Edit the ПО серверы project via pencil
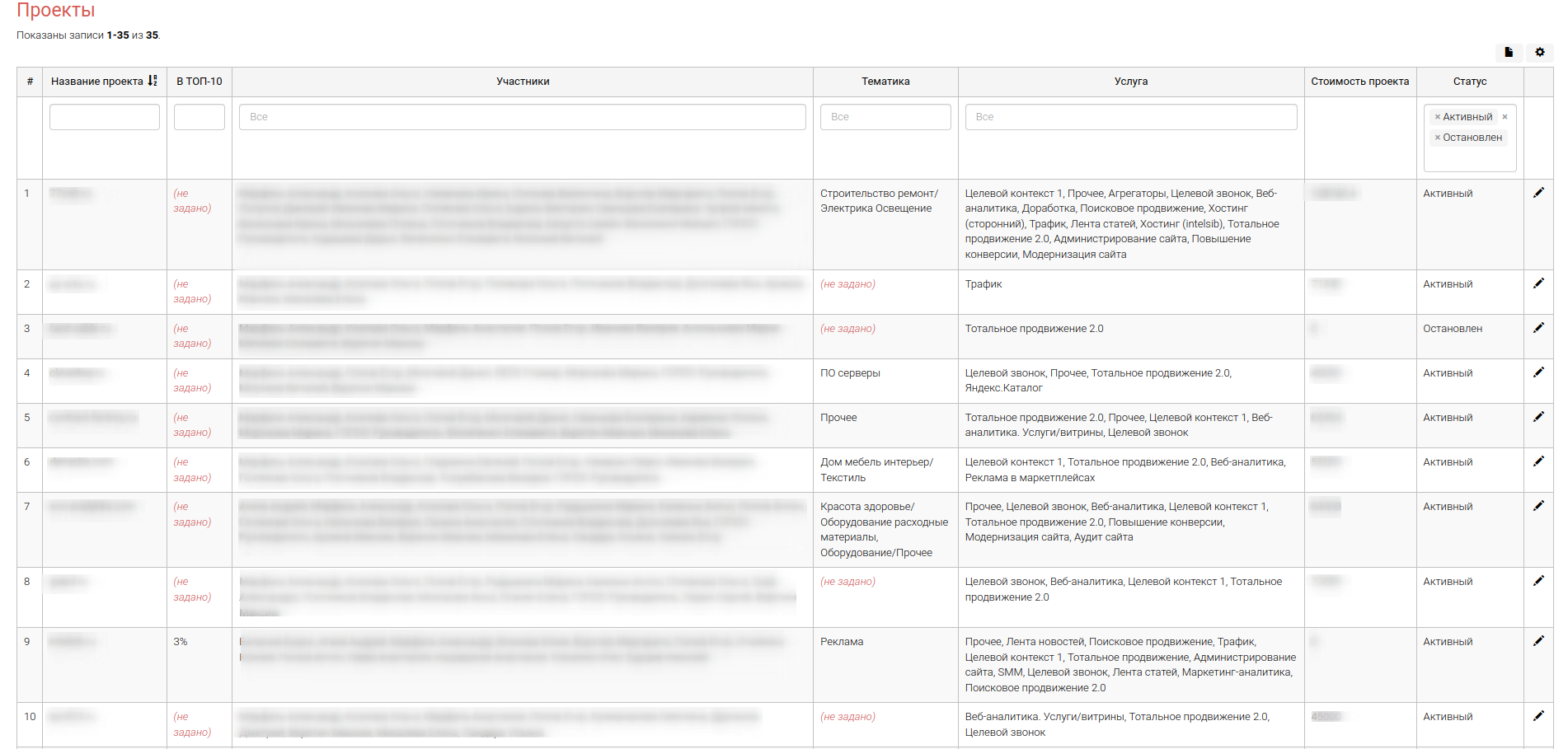 (1538, 372)
